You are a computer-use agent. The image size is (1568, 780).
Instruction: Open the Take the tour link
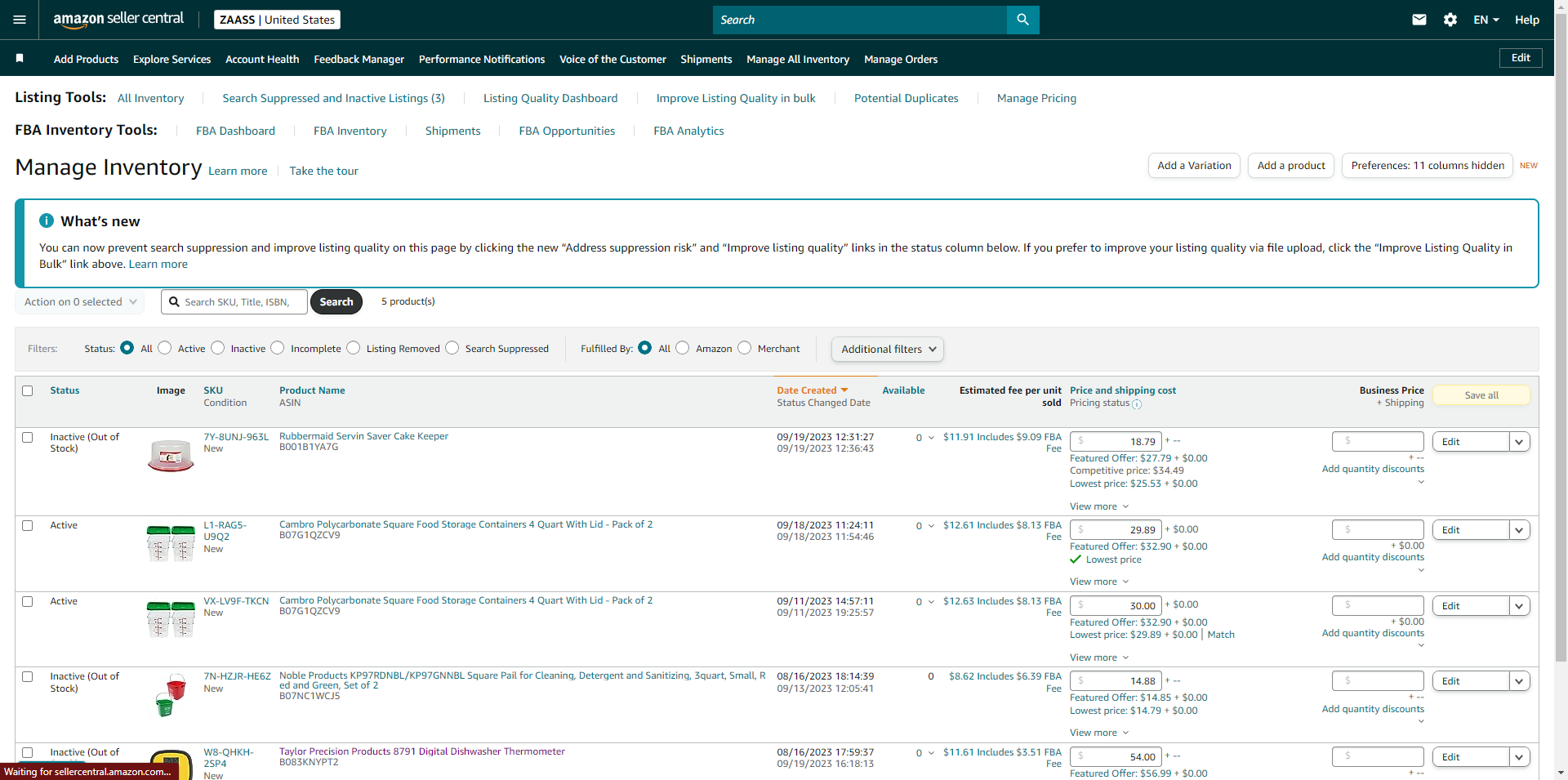coord(323,171)
